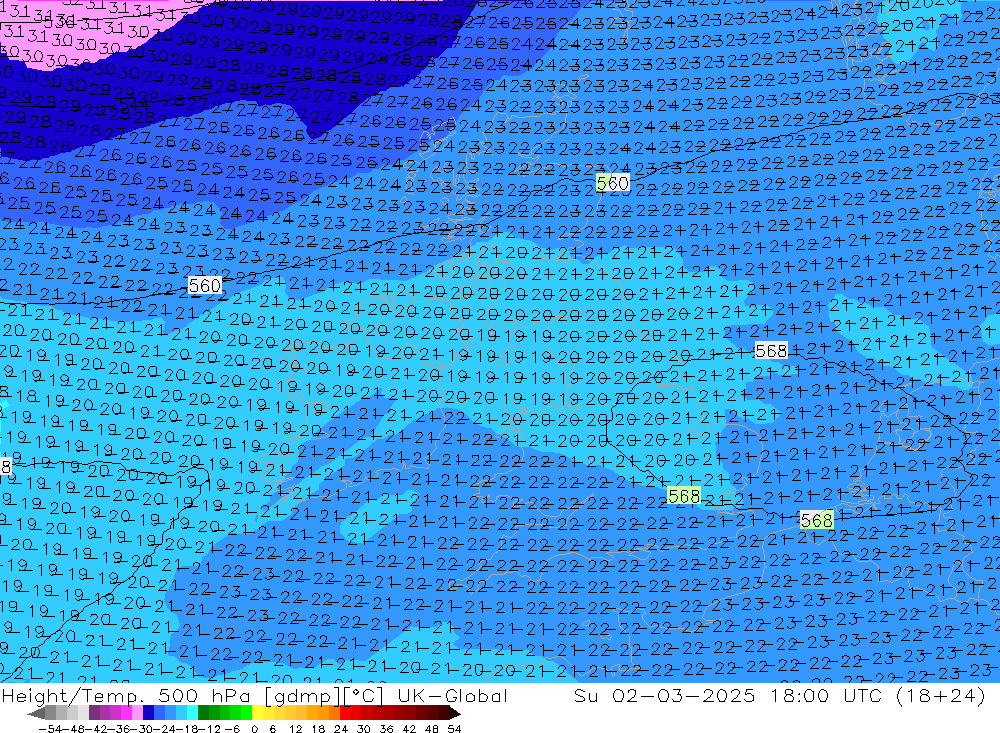Image resolution: width=1000 pixels, height=733 pixels.
Task: Pick the brightest cyan legend swatch
Action: click(192, 714)
